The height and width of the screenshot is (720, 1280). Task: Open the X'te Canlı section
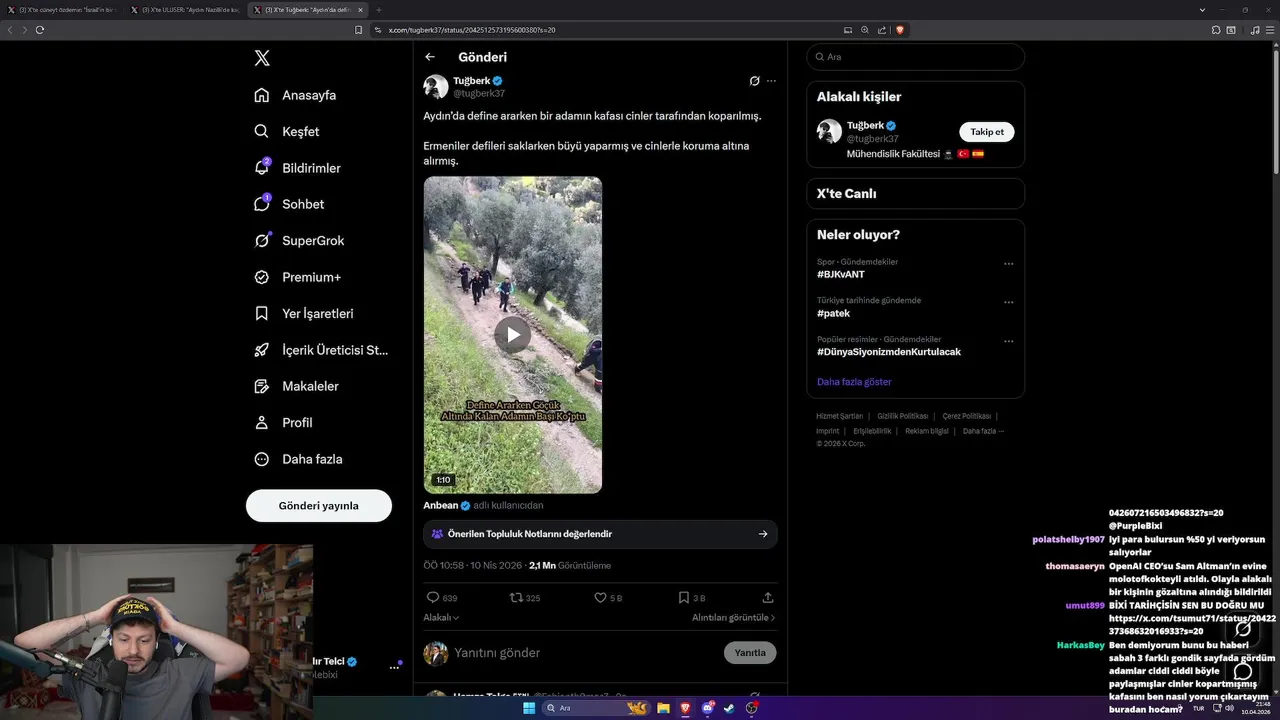point(915,194)
